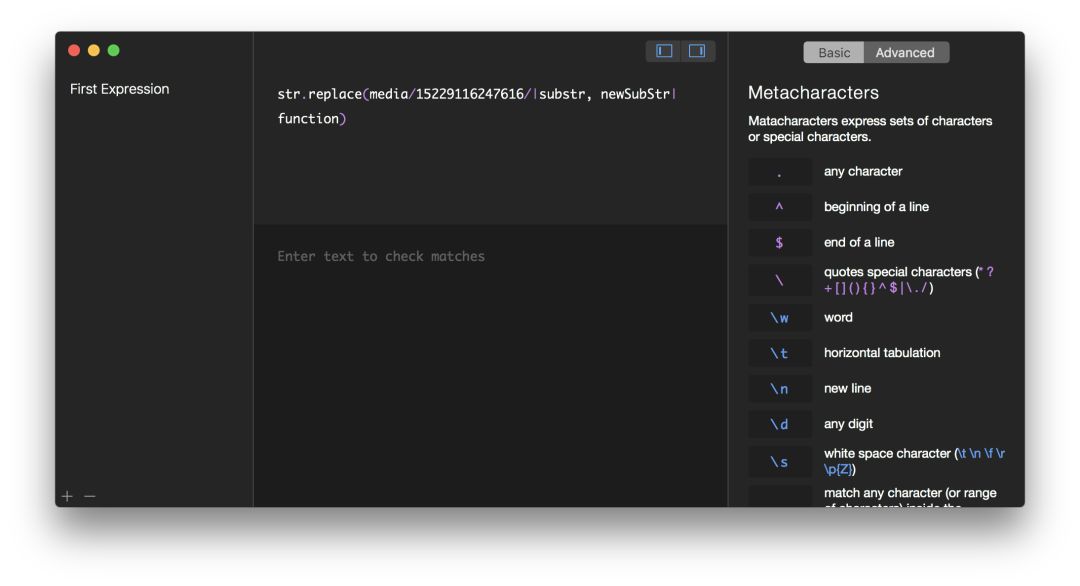
Task: Click 'beginning of a line' description
Action: coord(876,207)
